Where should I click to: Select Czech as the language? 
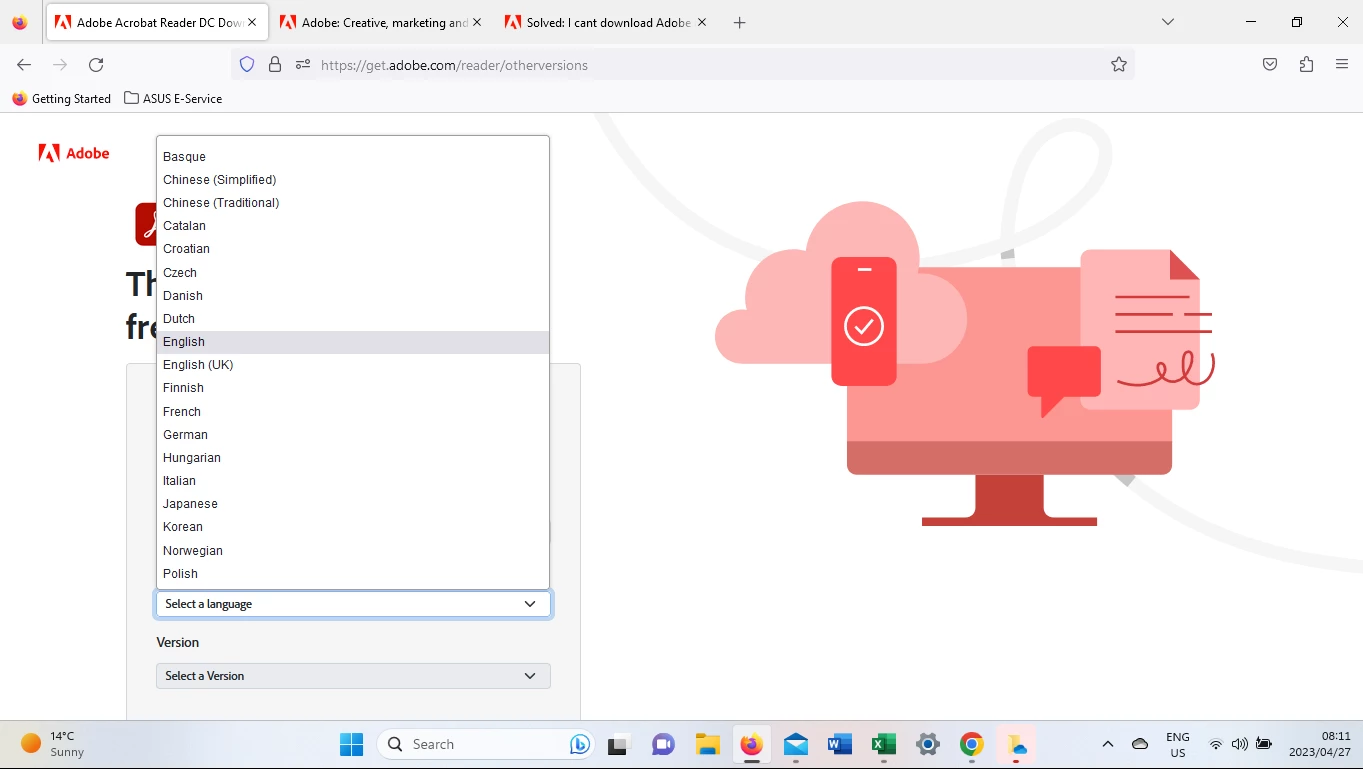pyautogui.click(x=353, y=273)
